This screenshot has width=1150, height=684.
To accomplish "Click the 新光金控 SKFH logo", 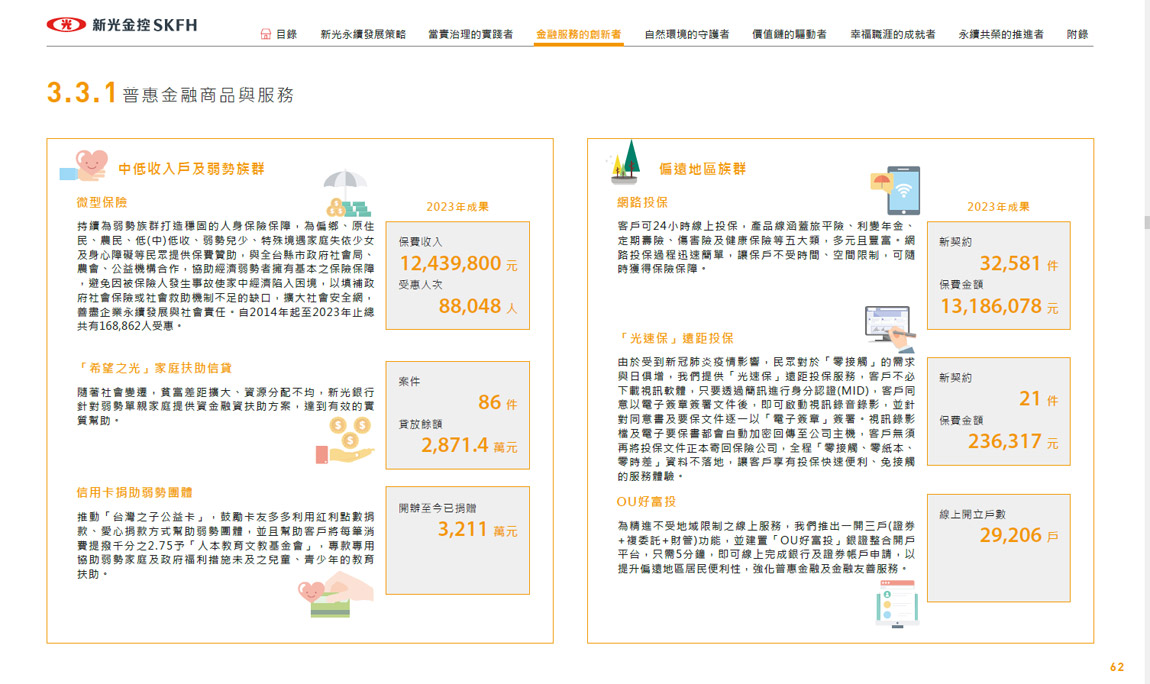I will (122, 24).
